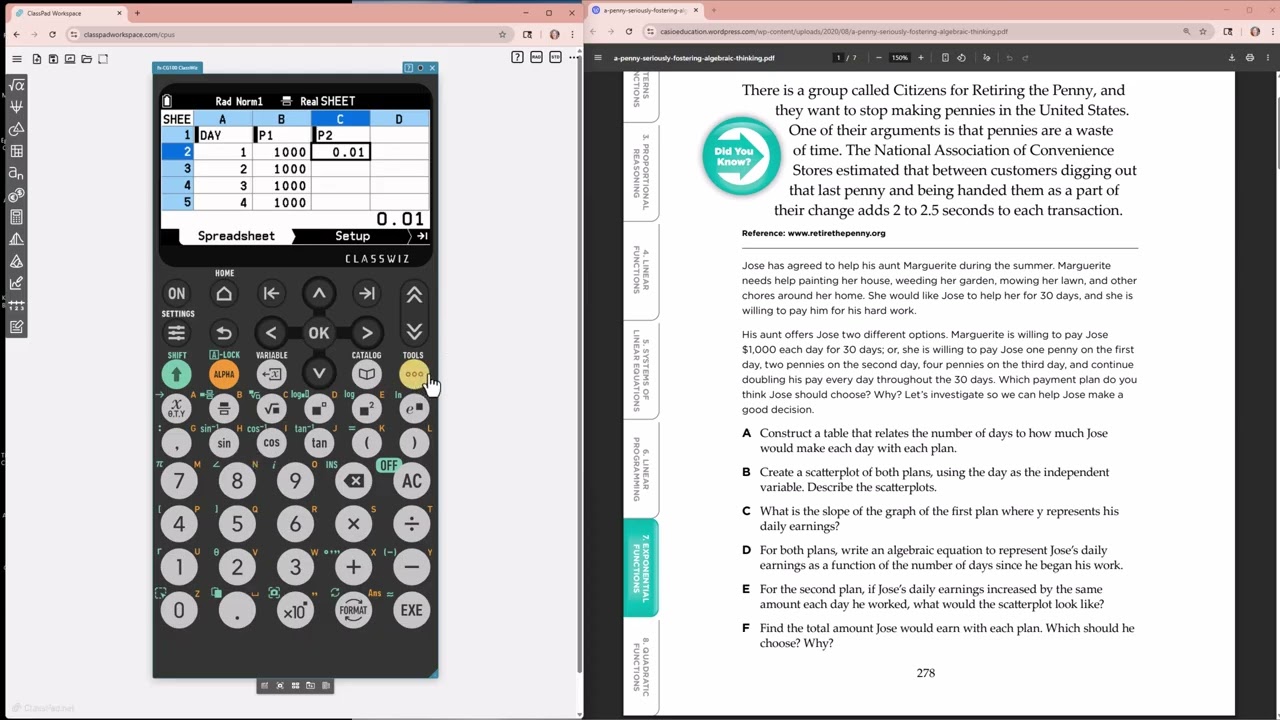The width and height of the screenshot is (1280, 720).
Task: Click the calculator OK key
Action: [319, 333]
